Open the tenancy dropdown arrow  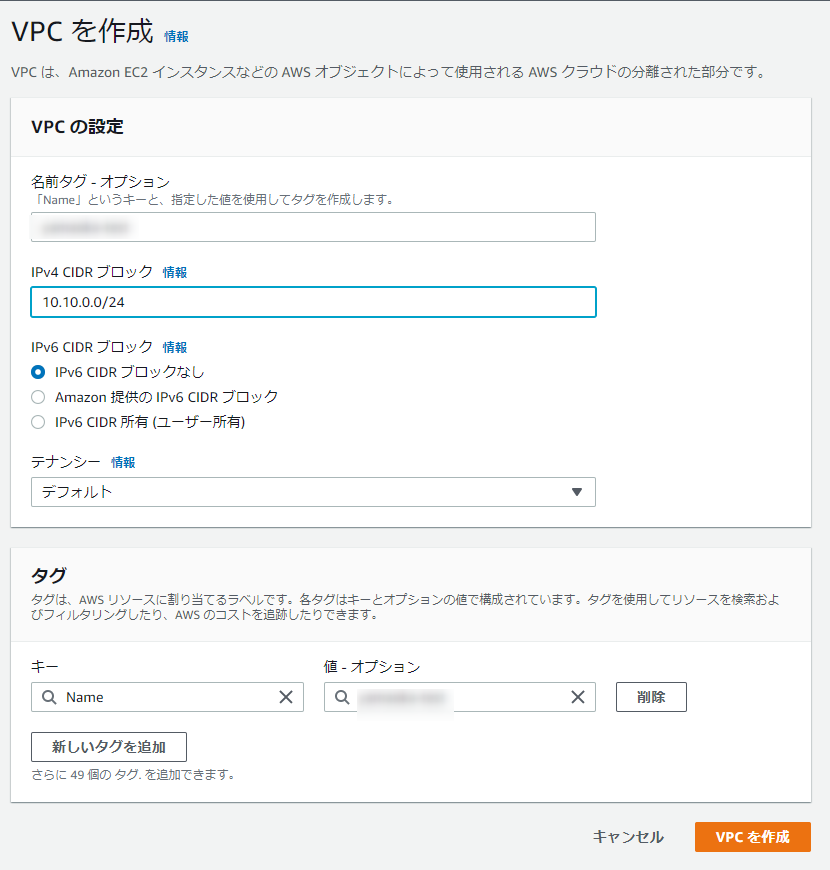point(576,492)
